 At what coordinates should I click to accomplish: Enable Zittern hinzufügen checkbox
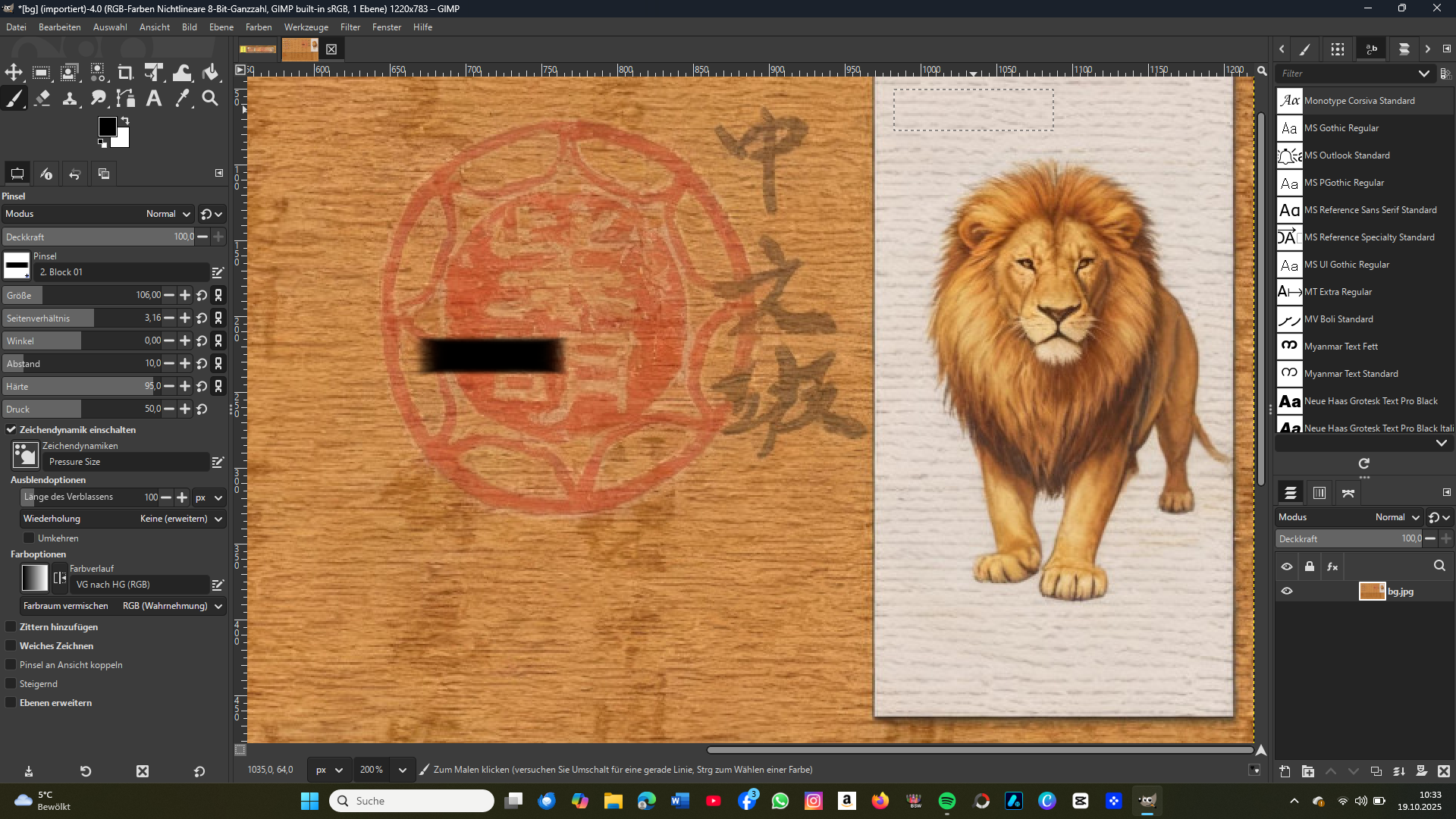(11, 627)
